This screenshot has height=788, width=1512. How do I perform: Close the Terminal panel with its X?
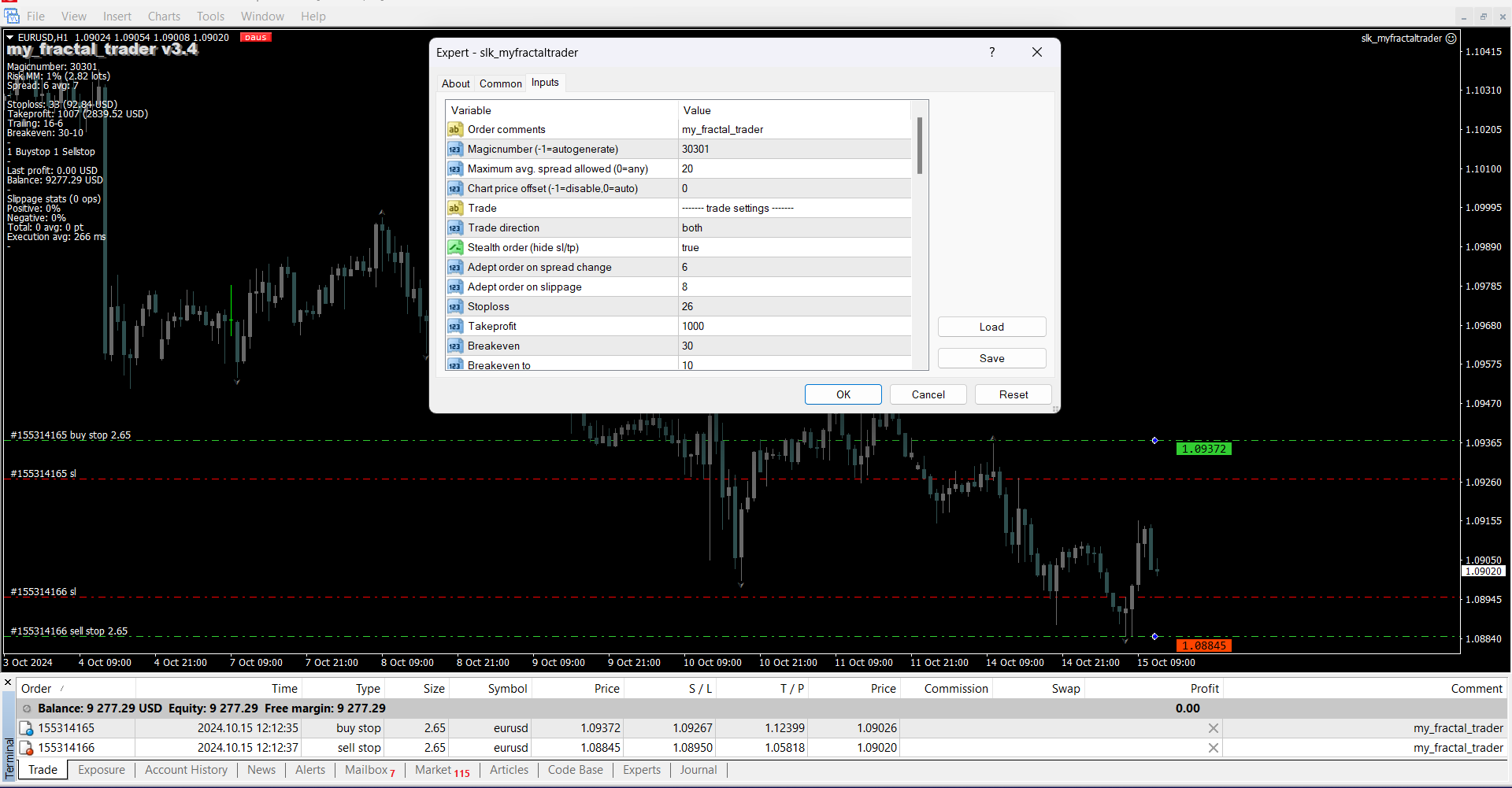(x=8, y=683)
